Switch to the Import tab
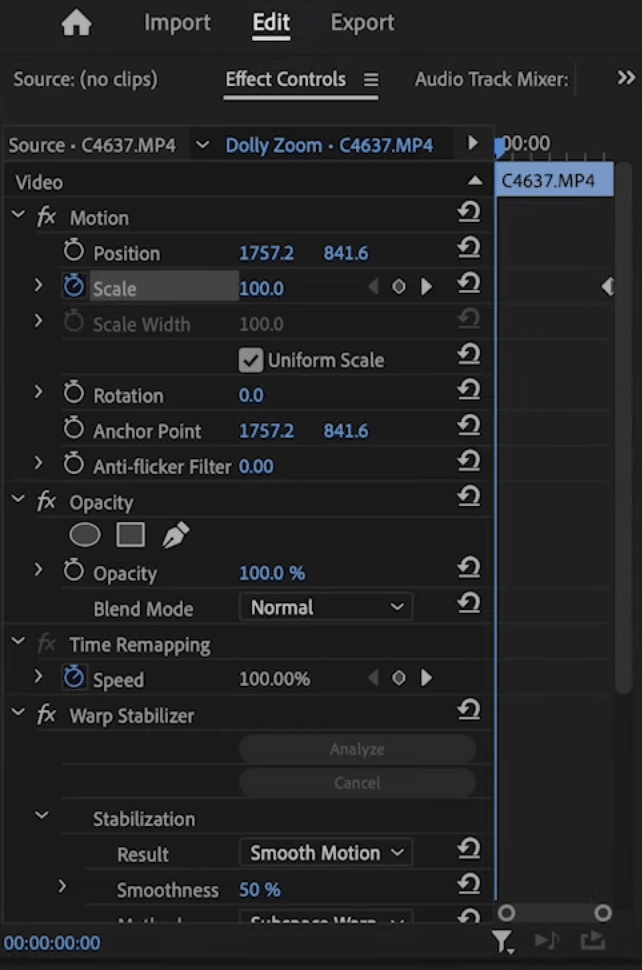 (x=177, y=23)
